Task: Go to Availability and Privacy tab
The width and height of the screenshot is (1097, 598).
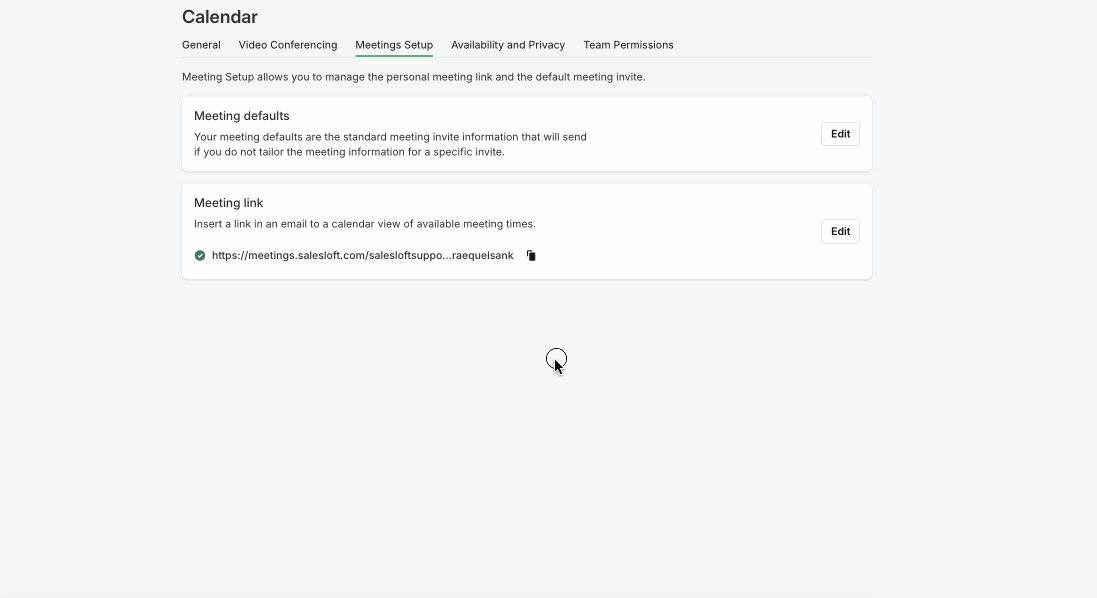Action: coord(508,45)
